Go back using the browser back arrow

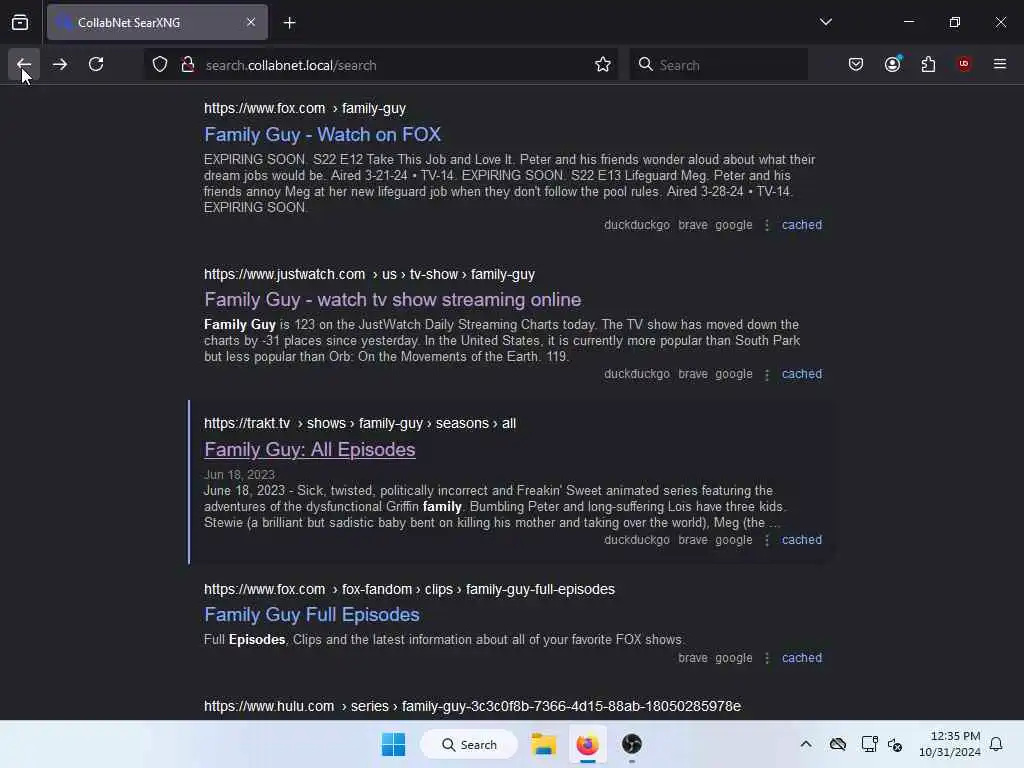pyautogui.click(x=24, y=65)
